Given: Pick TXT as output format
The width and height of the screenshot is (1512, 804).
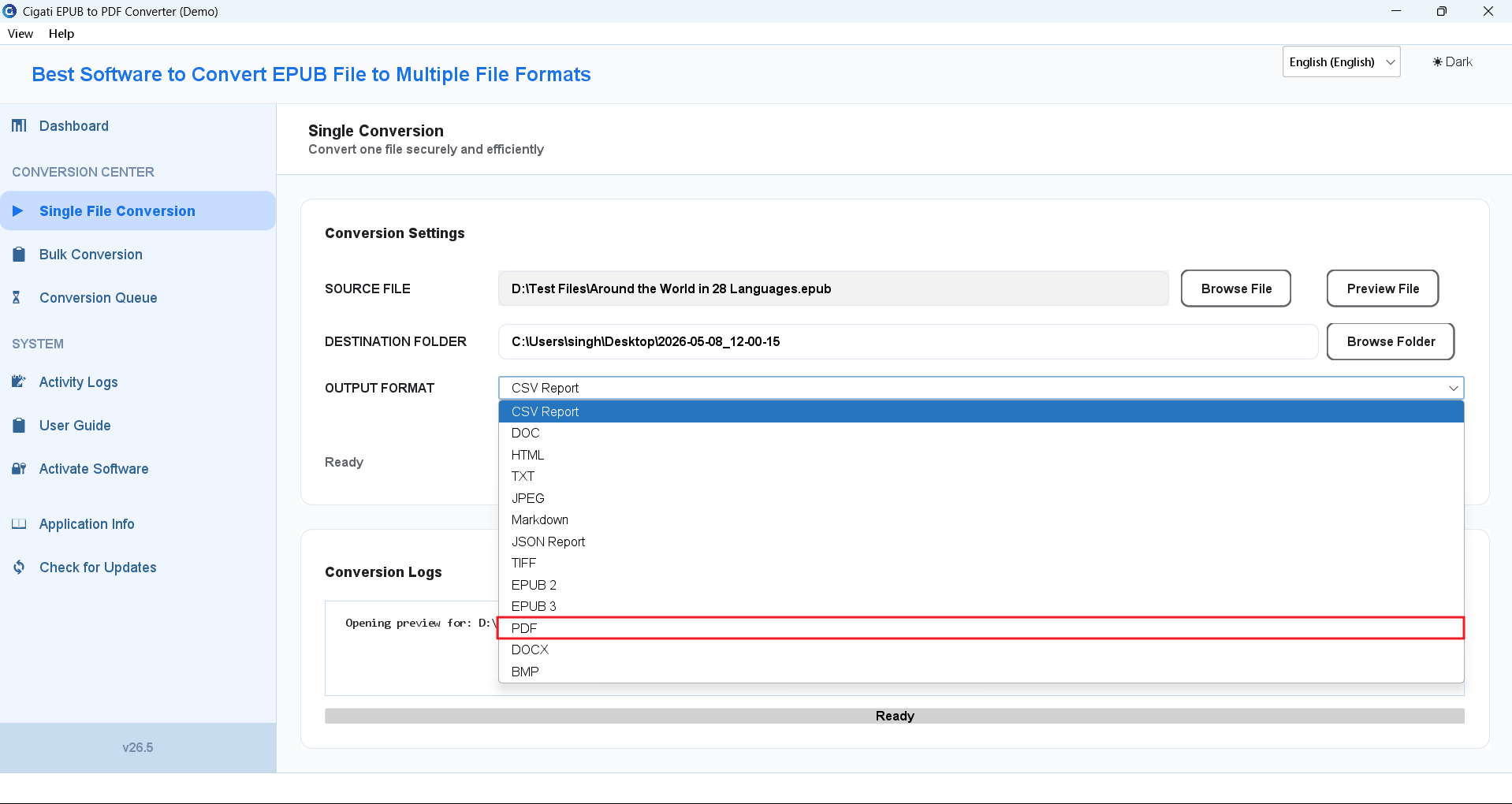Looking at the screenshot, I should click(x=981, y=477).
